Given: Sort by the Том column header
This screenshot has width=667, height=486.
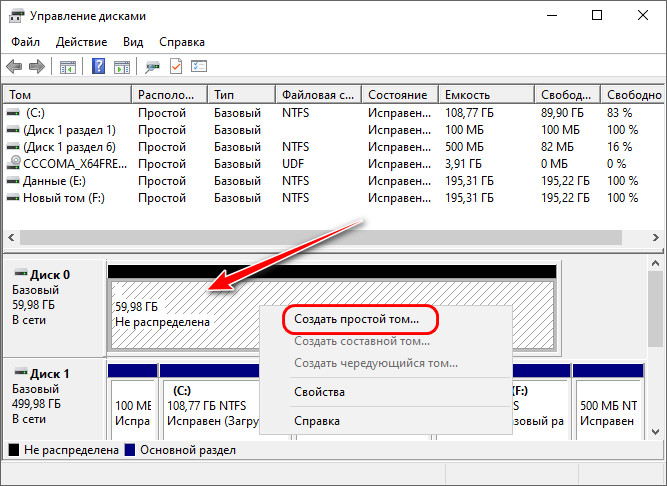Looking at the screenshot, I should pyautogui.click(x=67, y=95).
